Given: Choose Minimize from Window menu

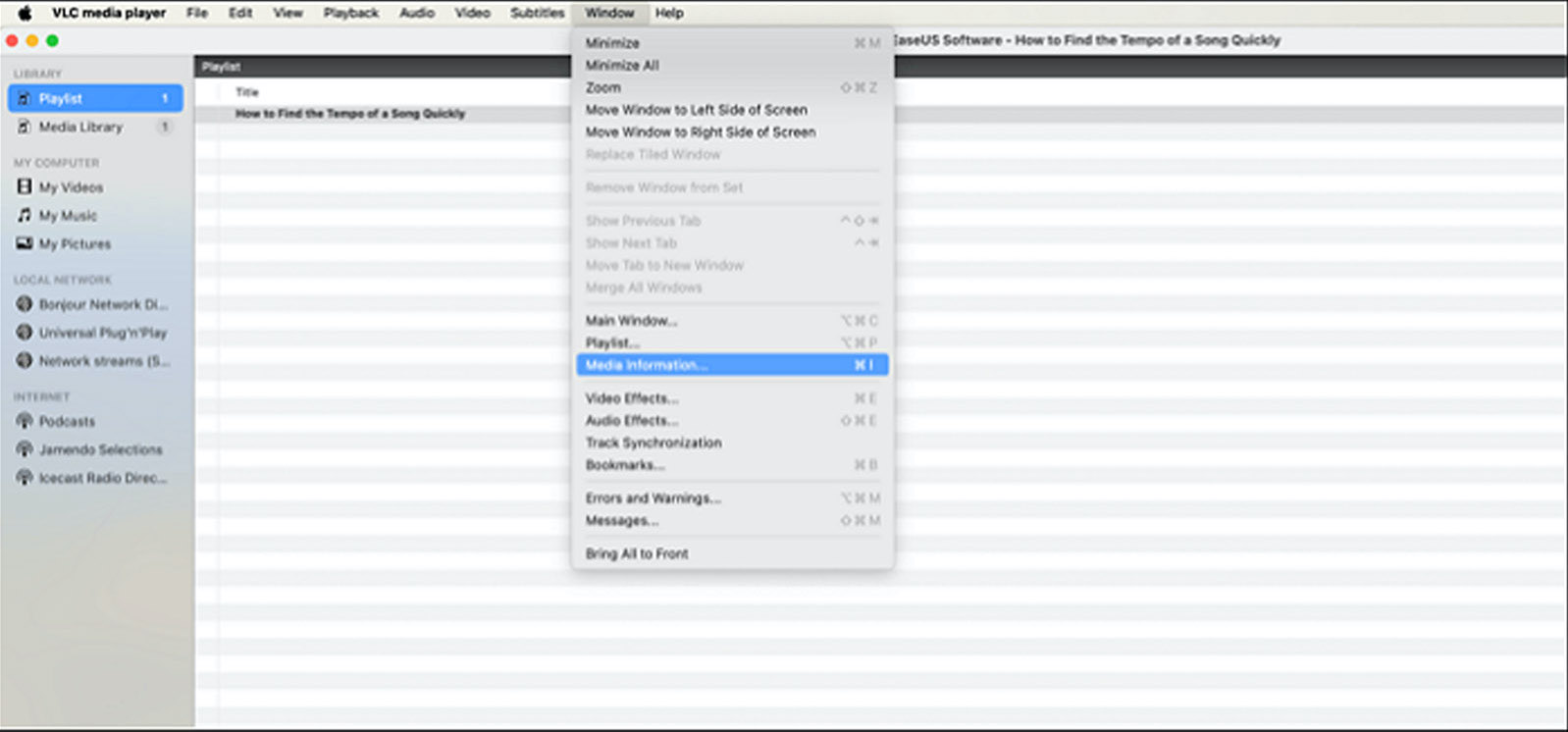Looking at the screenshot, I should (732, 43).
